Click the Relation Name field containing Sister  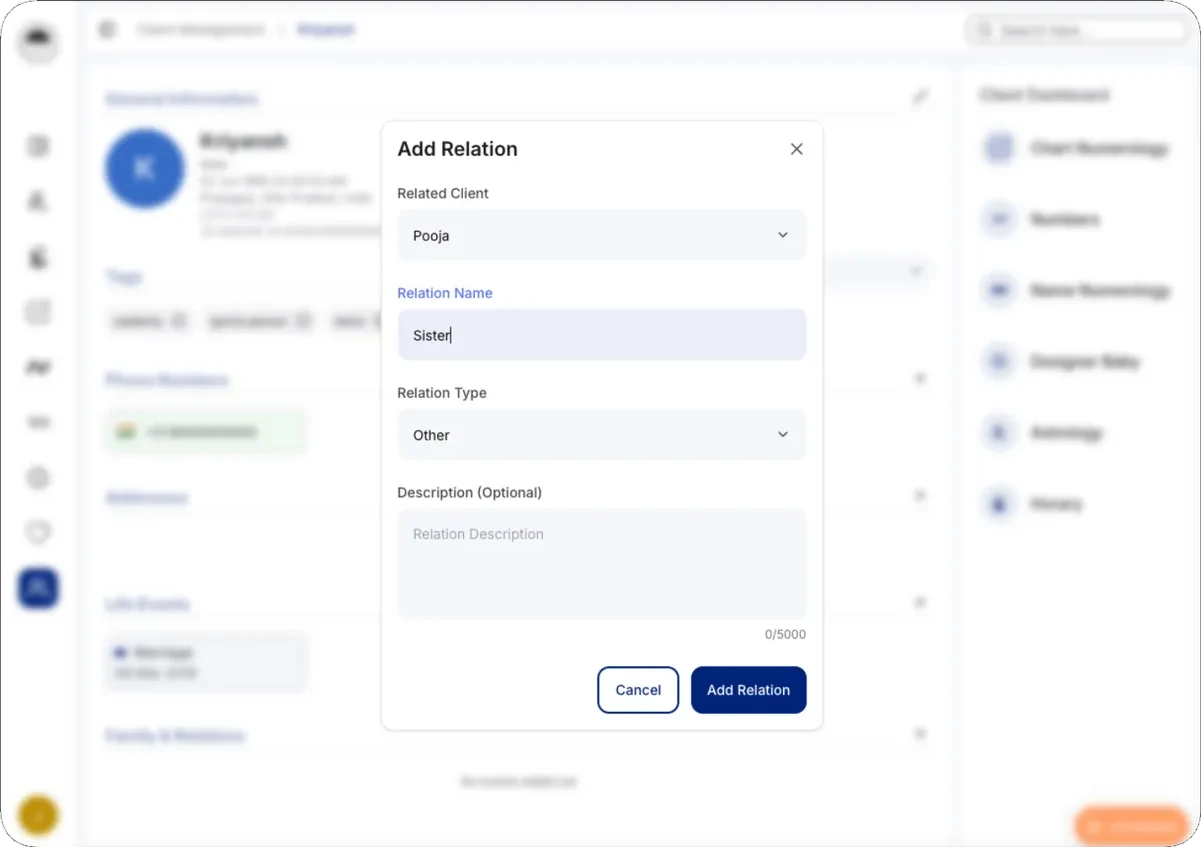click(x=601, y=335)
